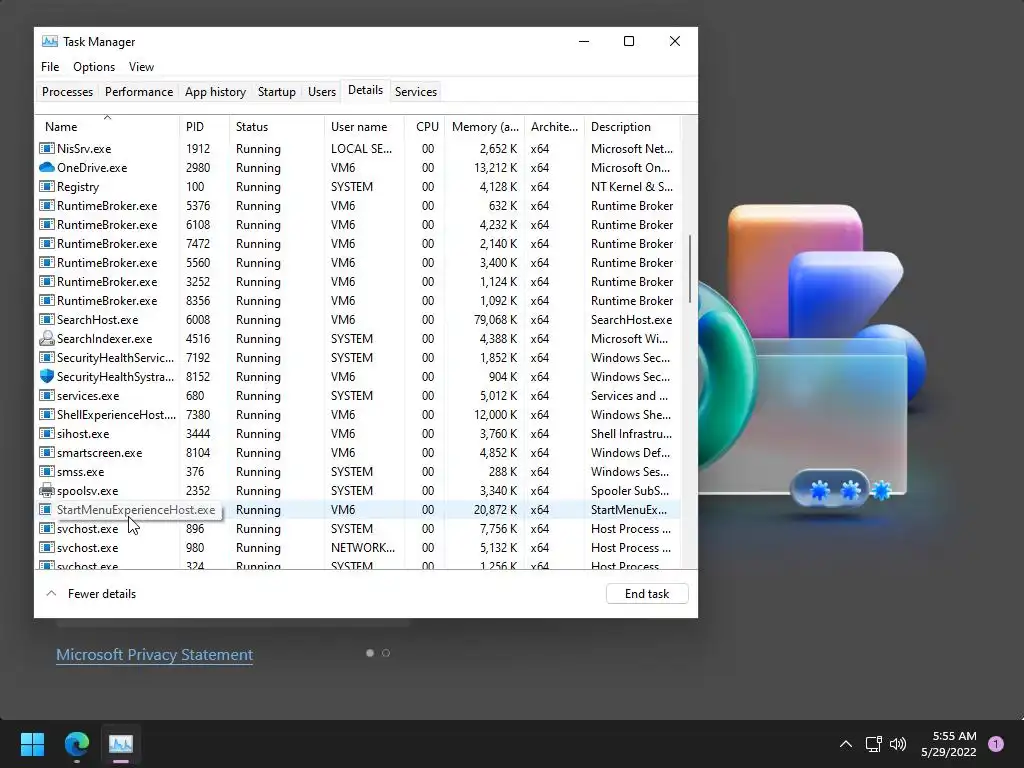1024x768 pixels.
Task: Open the volume tray icon
Action: tap(898, 744)
